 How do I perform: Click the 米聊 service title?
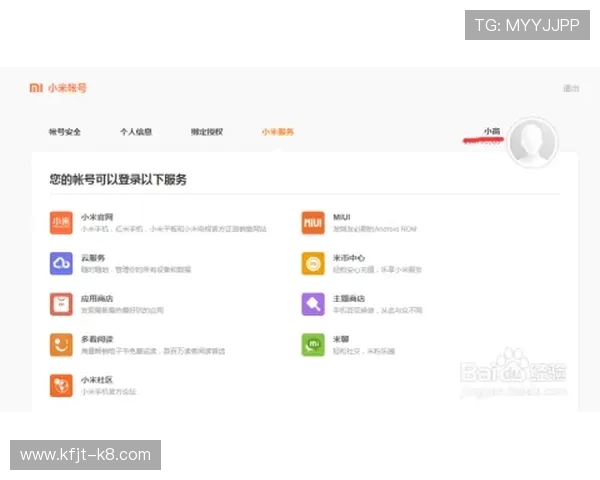(341, 339)
